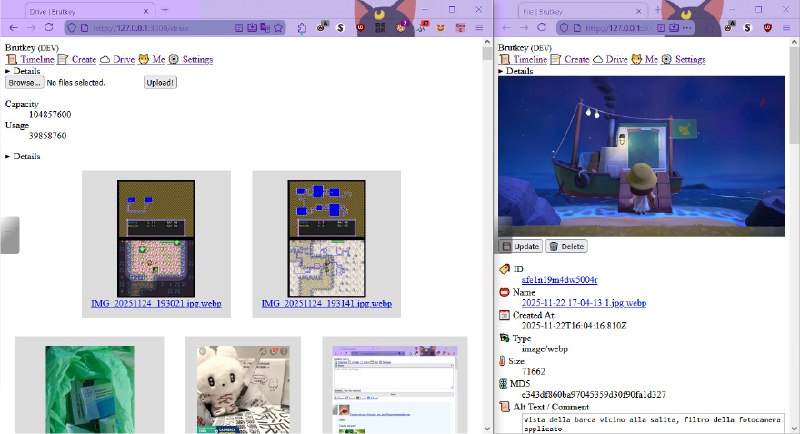Click the Update button under the boat image

pos(521,247)
